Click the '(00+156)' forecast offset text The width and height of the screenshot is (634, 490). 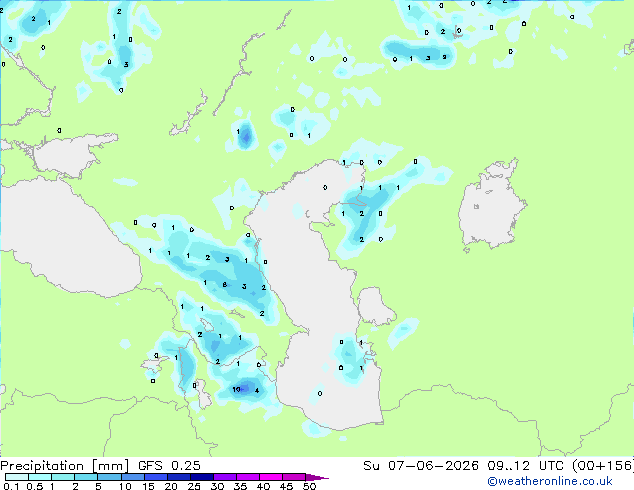(x=603, y=466)
